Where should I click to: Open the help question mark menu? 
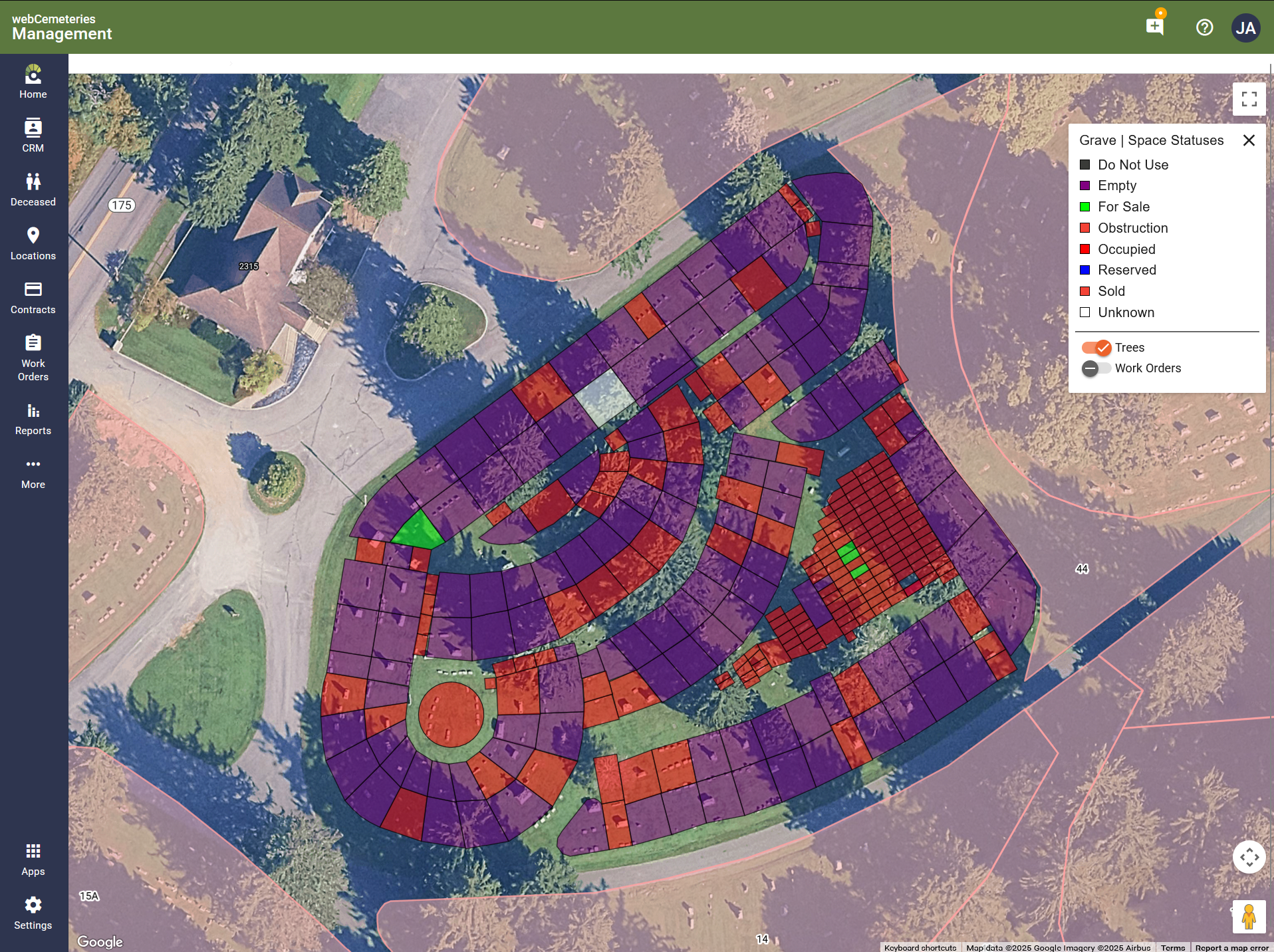click(x=1204, y=28)
